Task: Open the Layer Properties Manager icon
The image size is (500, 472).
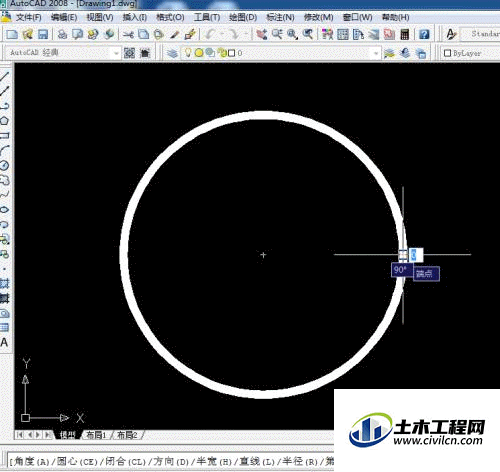Action: (172, 53)
